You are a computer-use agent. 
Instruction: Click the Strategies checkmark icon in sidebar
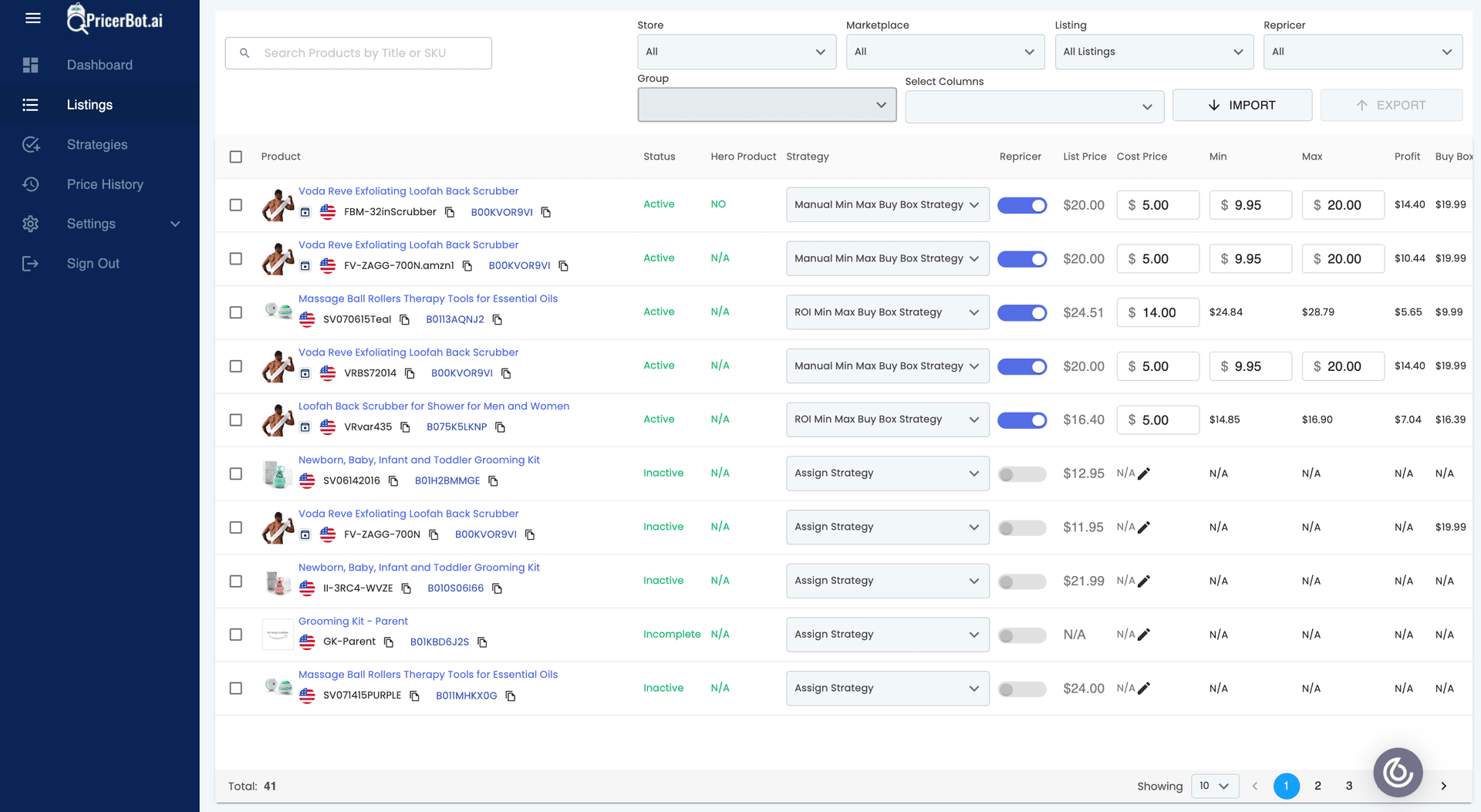pyautogui.click(x=31, y=144)
